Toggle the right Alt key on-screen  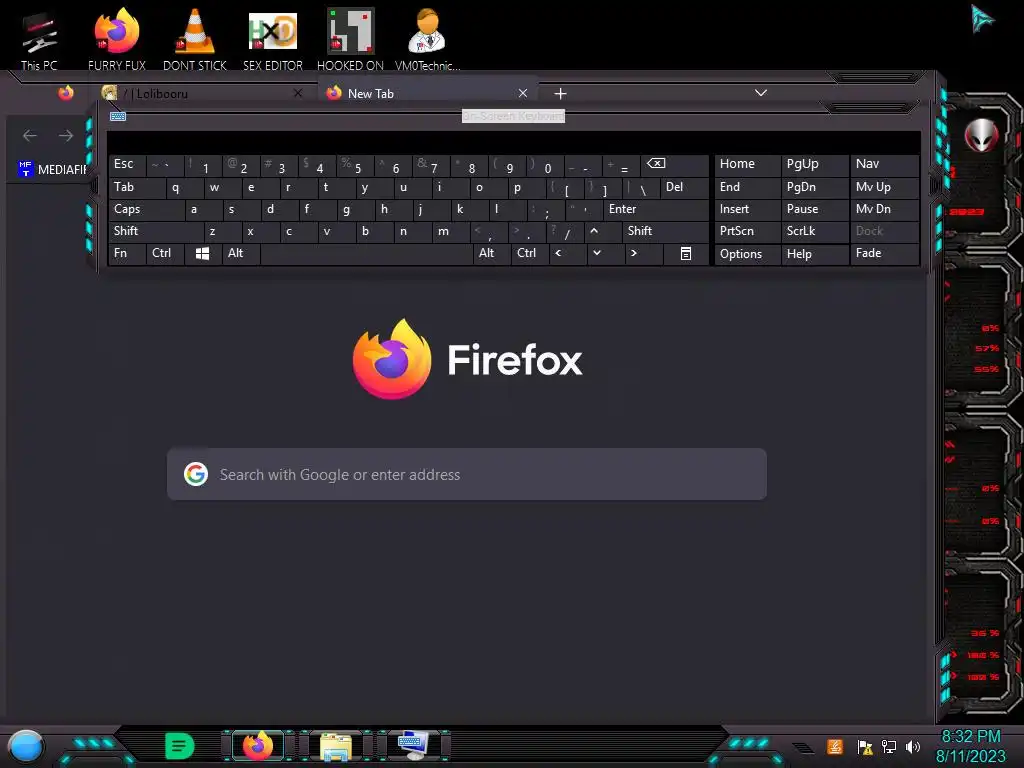492,253
